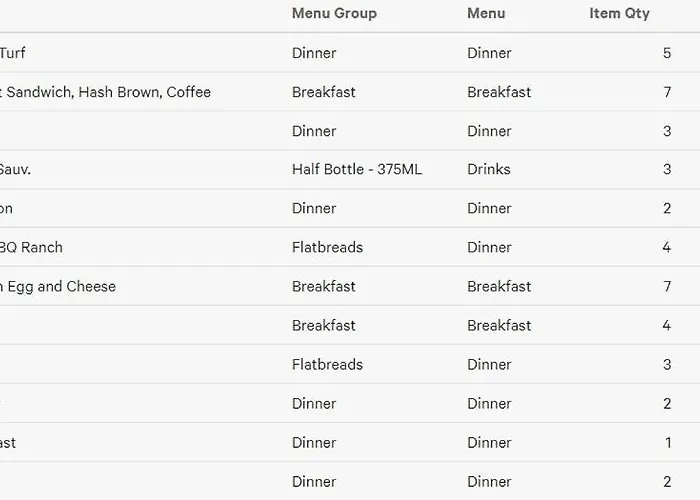Click the Sandwich, Hash Brown, Coffee item
The width and height of the screenshot is (700, 500).
click(x=106, y=92)
